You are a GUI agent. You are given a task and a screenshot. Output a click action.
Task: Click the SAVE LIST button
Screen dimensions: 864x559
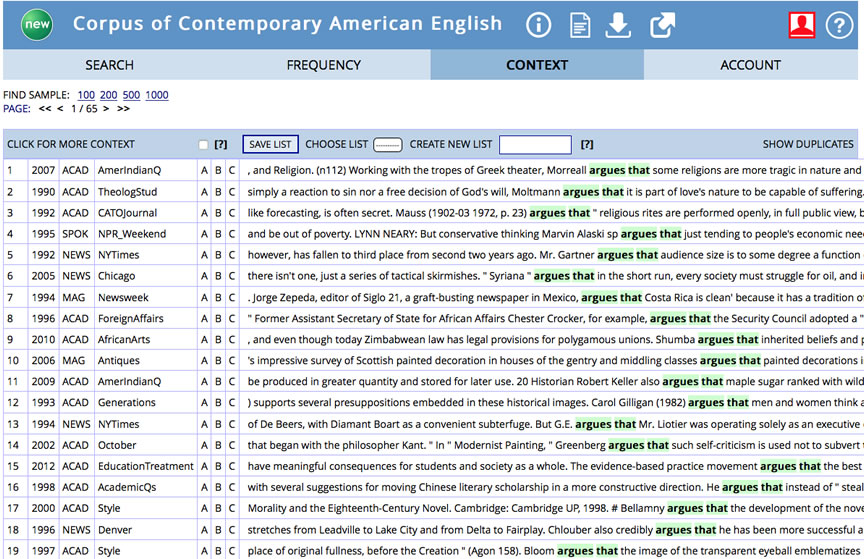270,144
